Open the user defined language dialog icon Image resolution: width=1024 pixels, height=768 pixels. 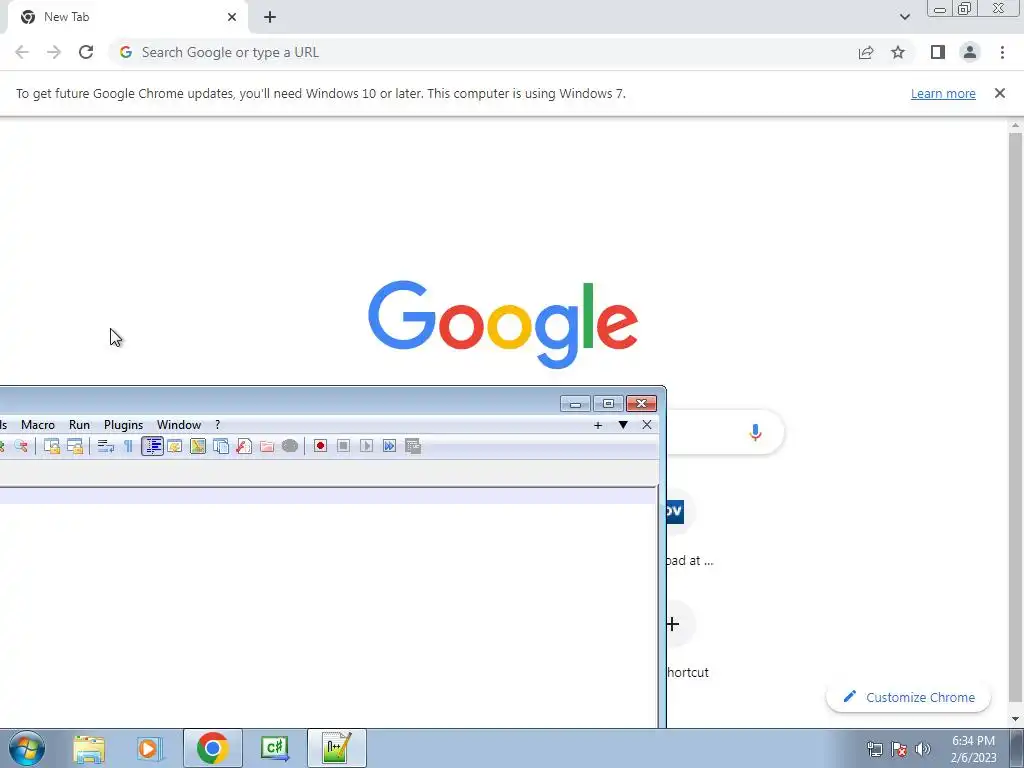tap(175, 446)
